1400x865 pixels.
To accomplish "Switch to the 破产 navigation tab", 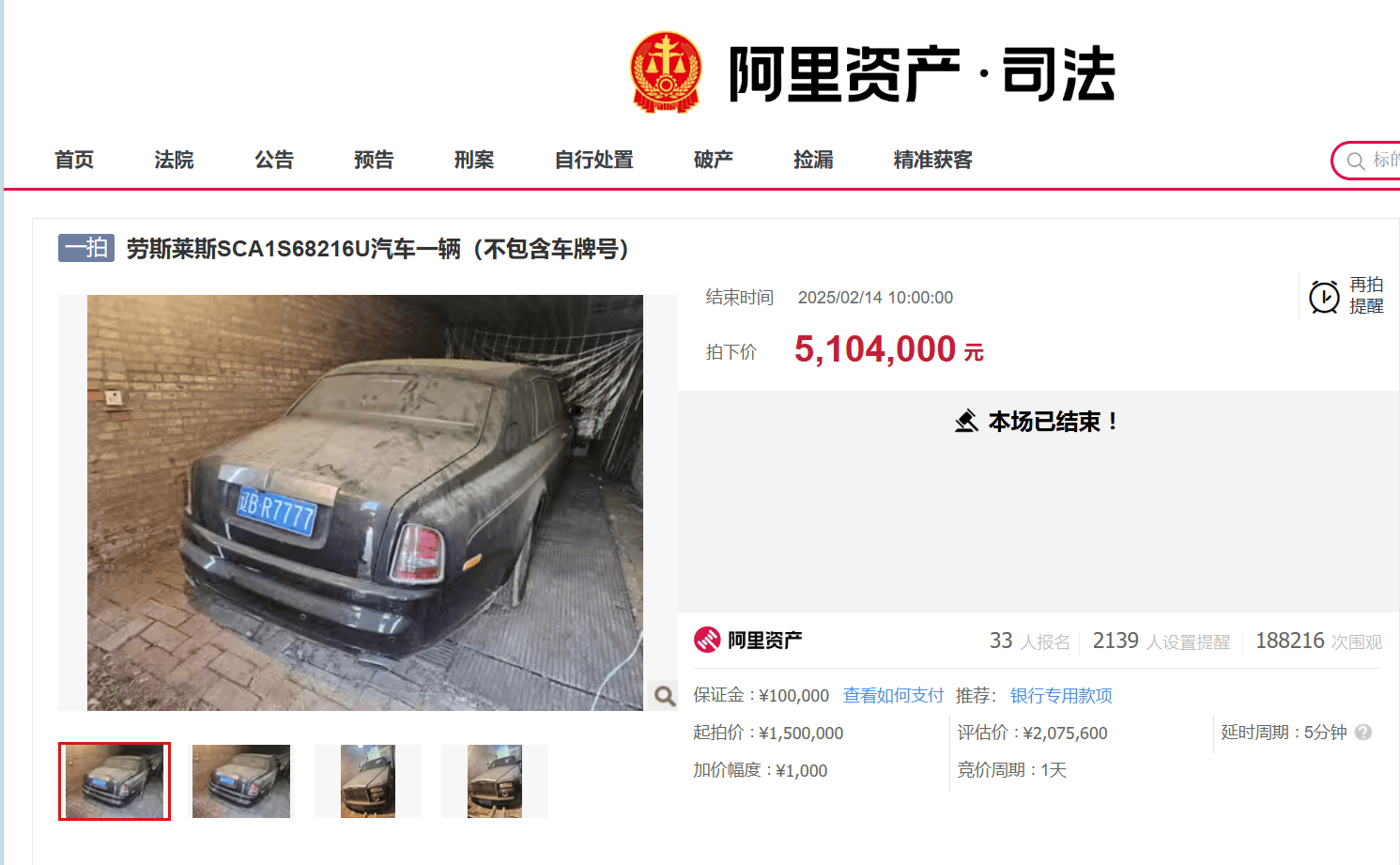I will pos(714,160).
